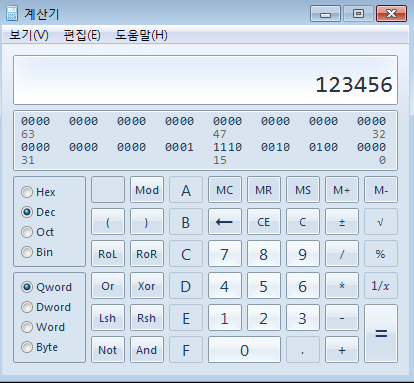
Task: Click the multiplication asterisk button
Action: pyautogui.click(x=342, y=286)
